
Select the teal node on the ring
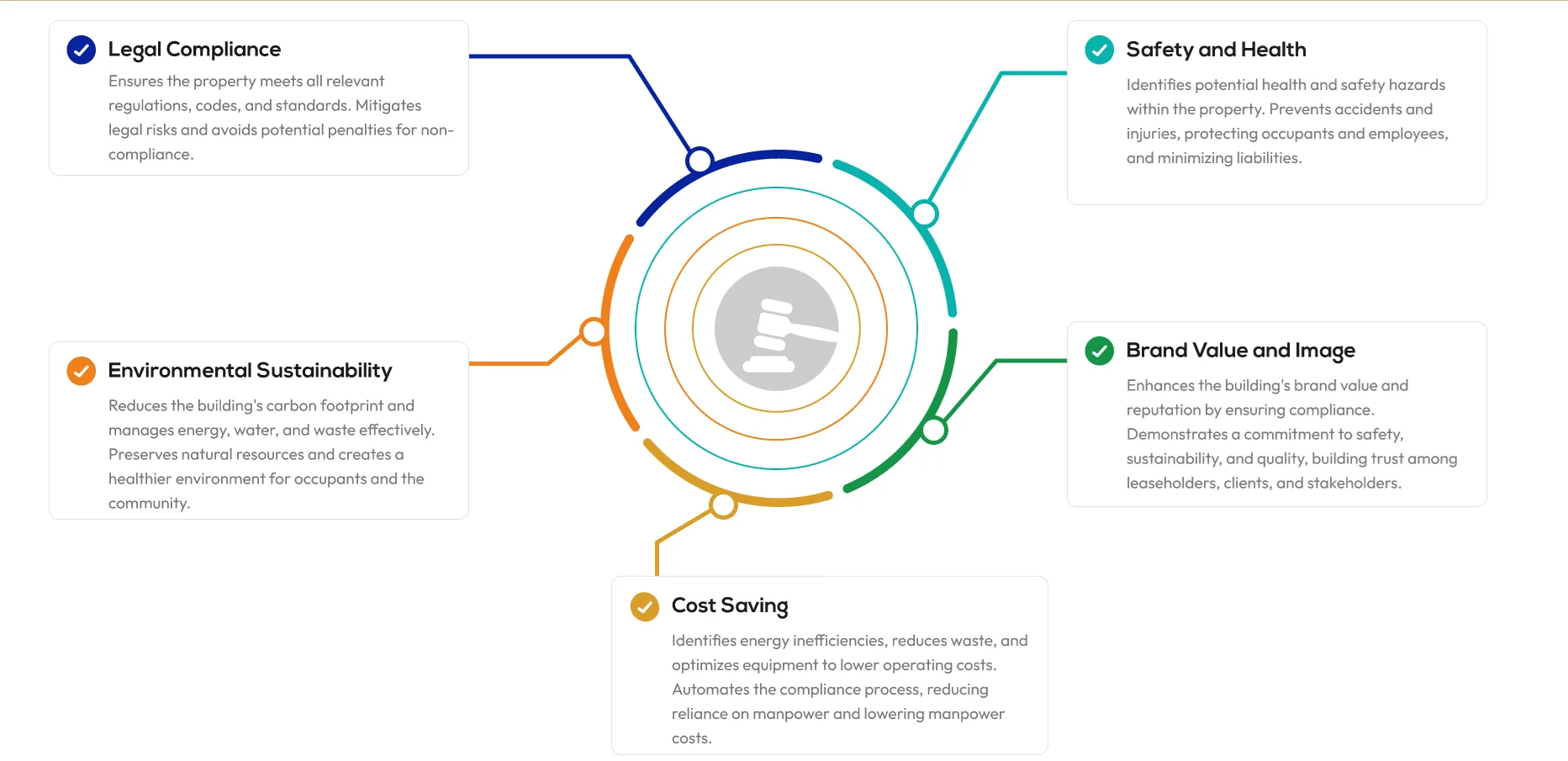coord(925,214)
